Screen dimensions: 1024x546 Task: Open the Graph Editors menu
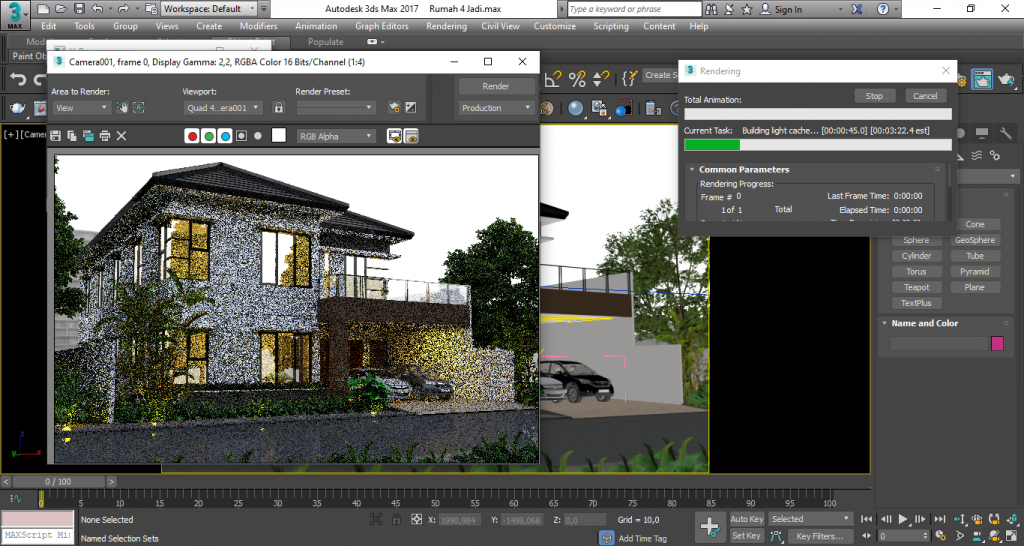point(381,26)
